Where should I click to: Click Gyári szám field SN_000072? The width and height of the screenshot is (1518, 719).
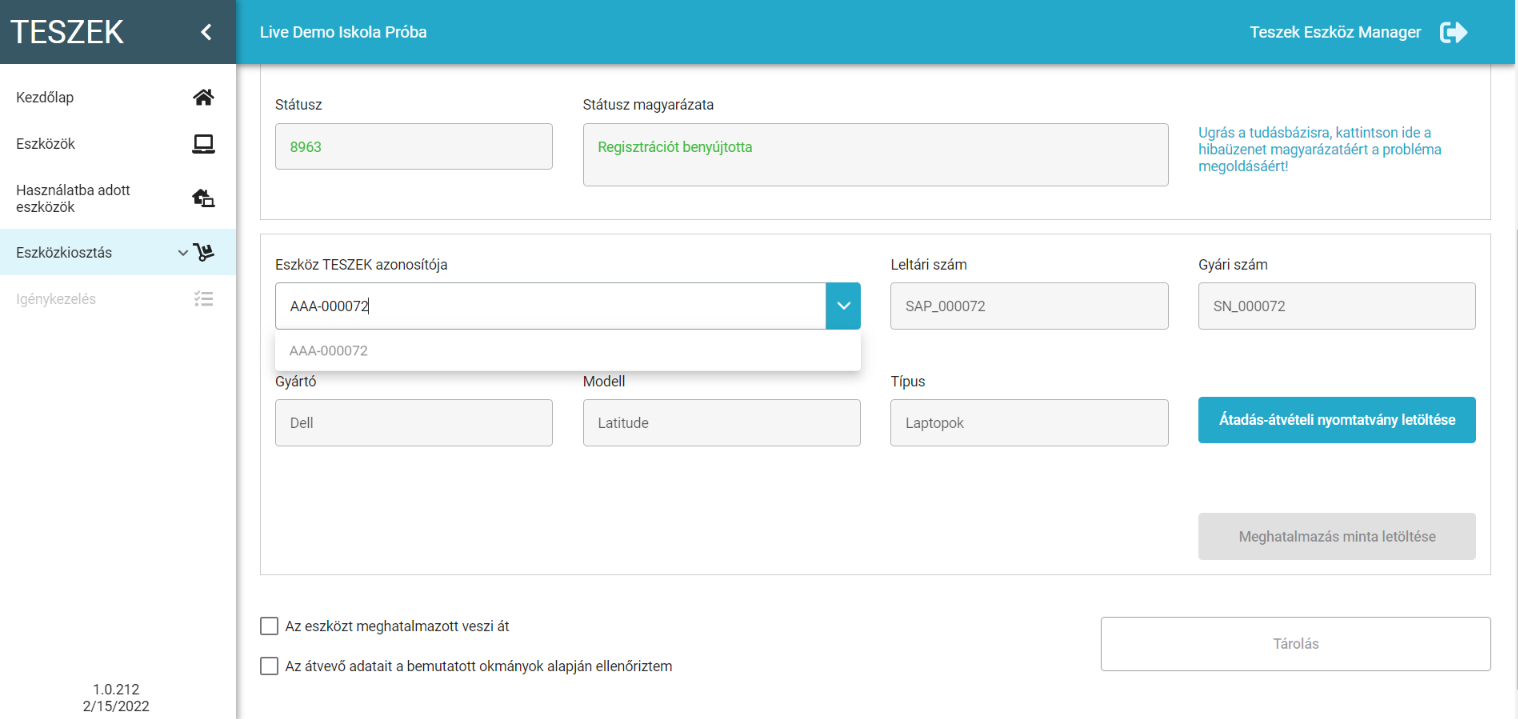point(1337,306)
